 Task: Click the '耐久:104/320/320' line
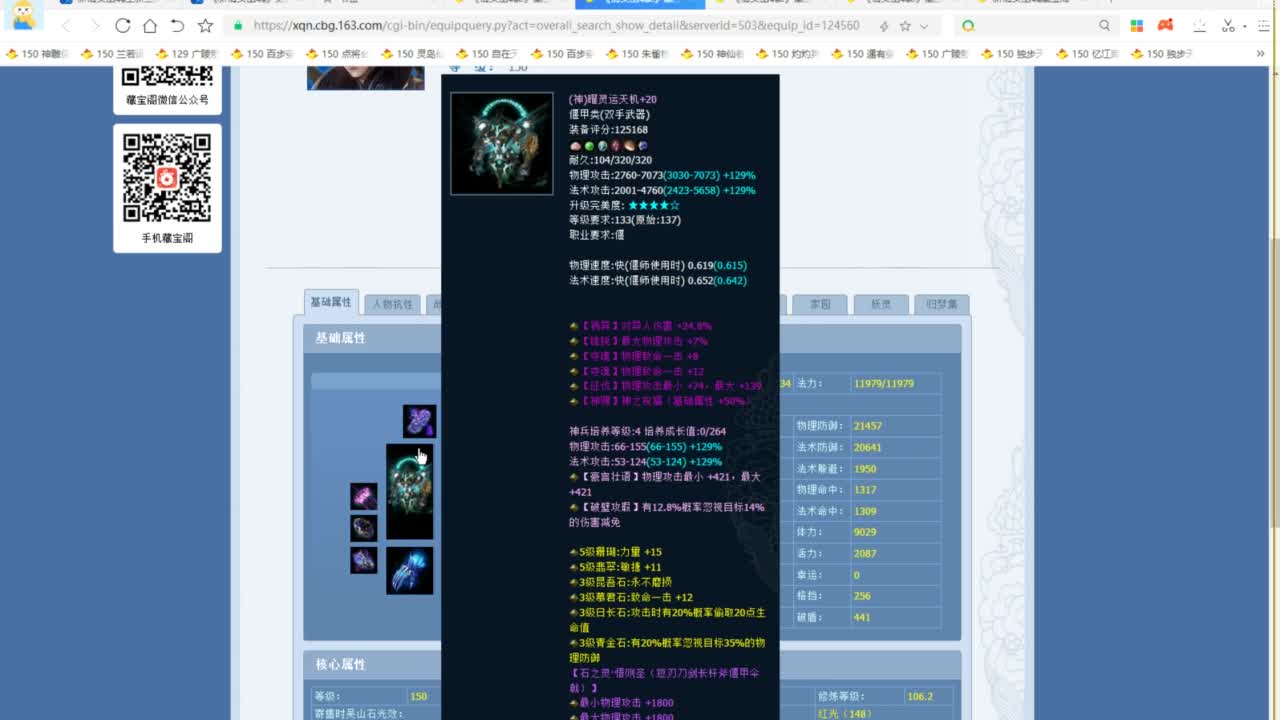coord(610,160)
